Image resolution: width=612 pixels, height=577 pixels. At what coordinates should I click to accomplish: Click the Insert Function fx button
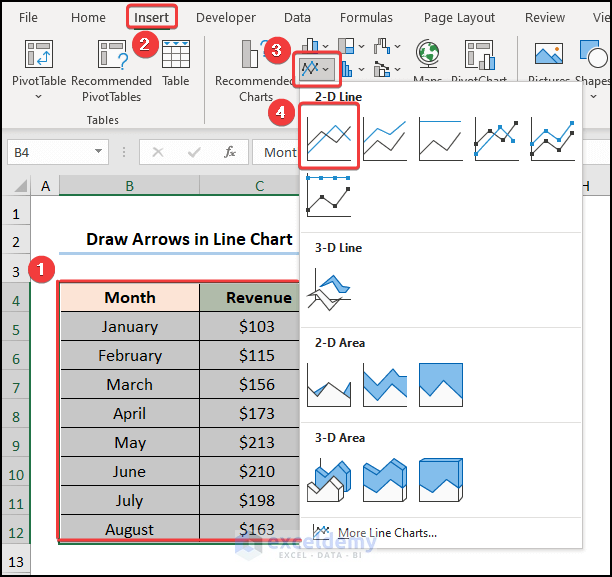coord(230,152)
